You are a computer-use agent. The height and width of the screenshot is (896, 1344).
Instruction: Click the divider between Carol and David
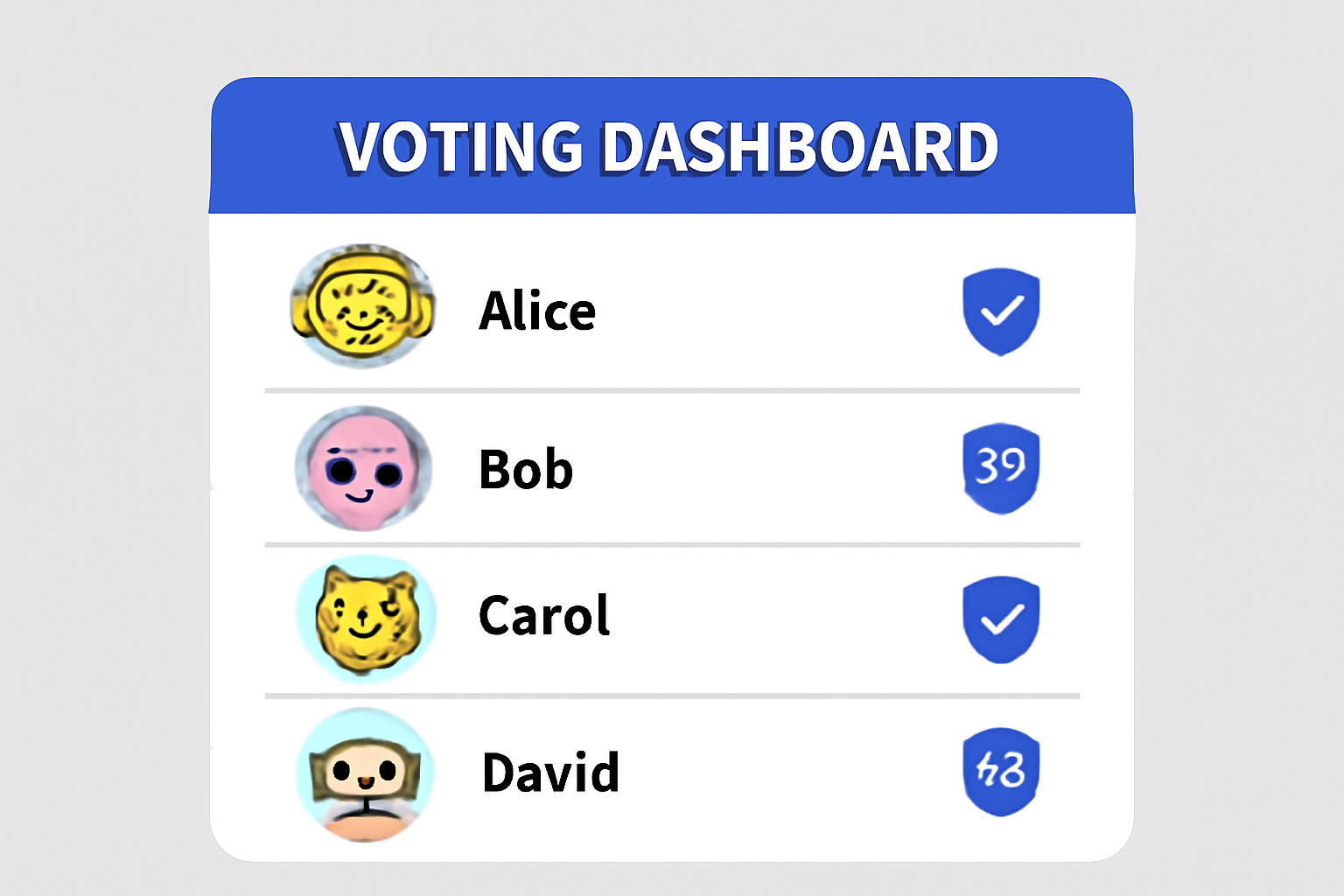[672, 696]
